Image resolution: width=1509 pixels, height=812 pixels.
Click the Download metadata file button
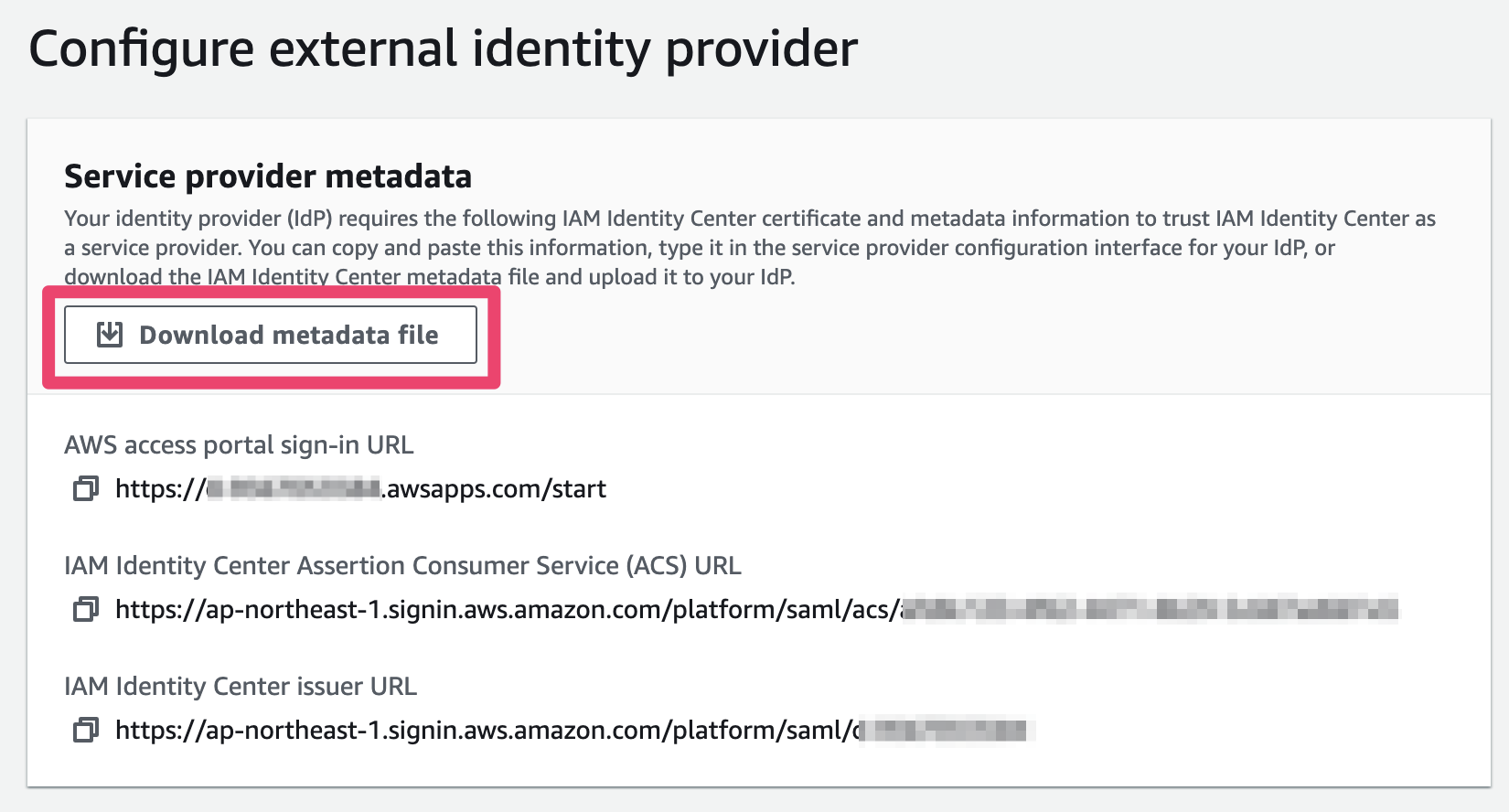pos(271,335)
